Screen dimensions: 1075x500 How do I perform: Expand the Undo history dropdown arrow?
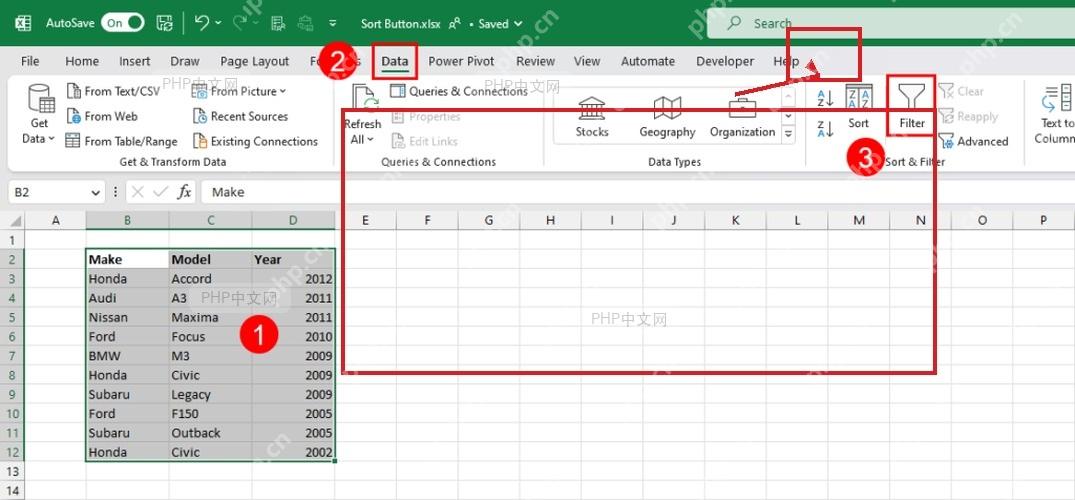tap(219, 23)
